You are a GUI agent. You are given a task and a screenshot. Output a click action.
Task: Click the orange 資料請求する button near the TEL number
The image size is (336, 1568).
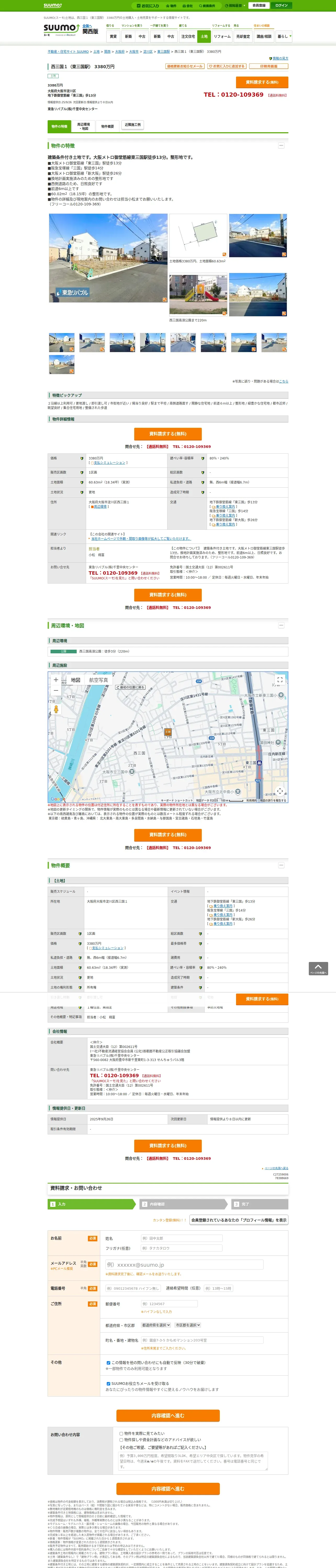point(262,82)
